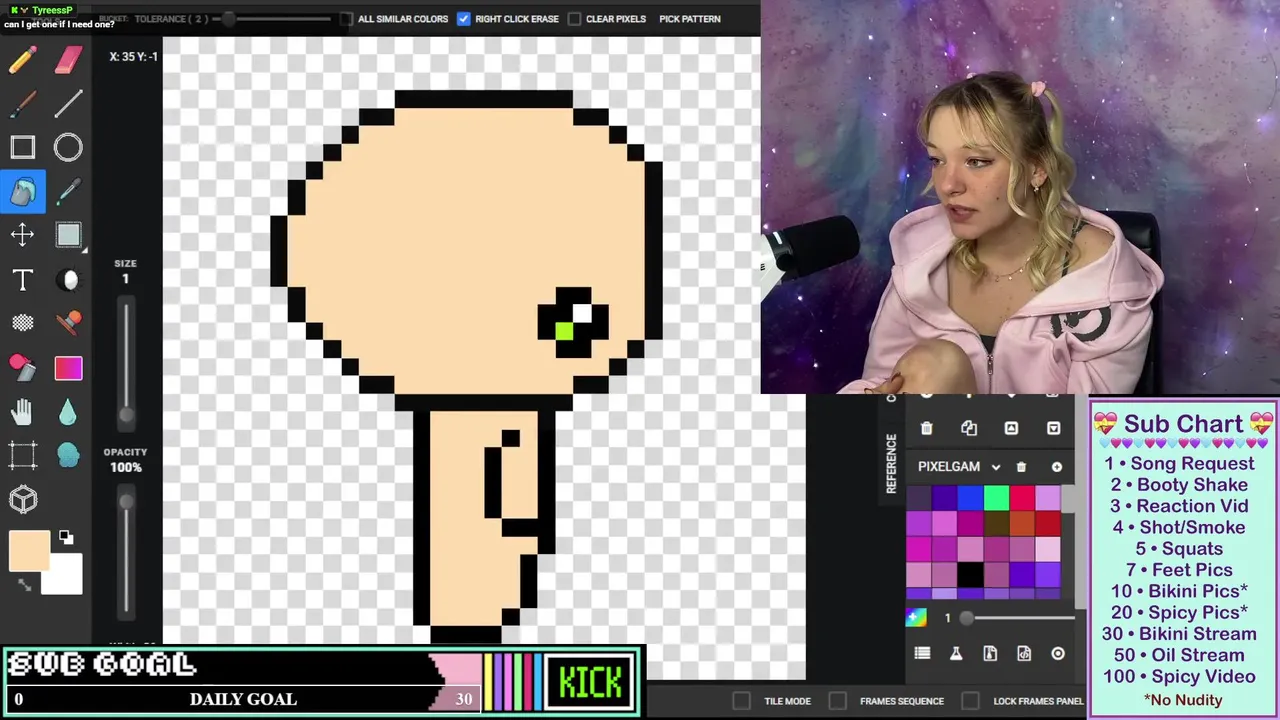Swap foreground and background colors

[24, 584]
